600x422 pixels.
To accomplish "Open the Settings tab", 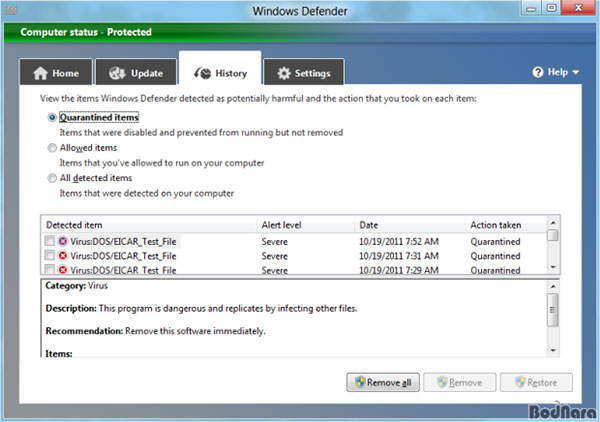I will (304, 72).
